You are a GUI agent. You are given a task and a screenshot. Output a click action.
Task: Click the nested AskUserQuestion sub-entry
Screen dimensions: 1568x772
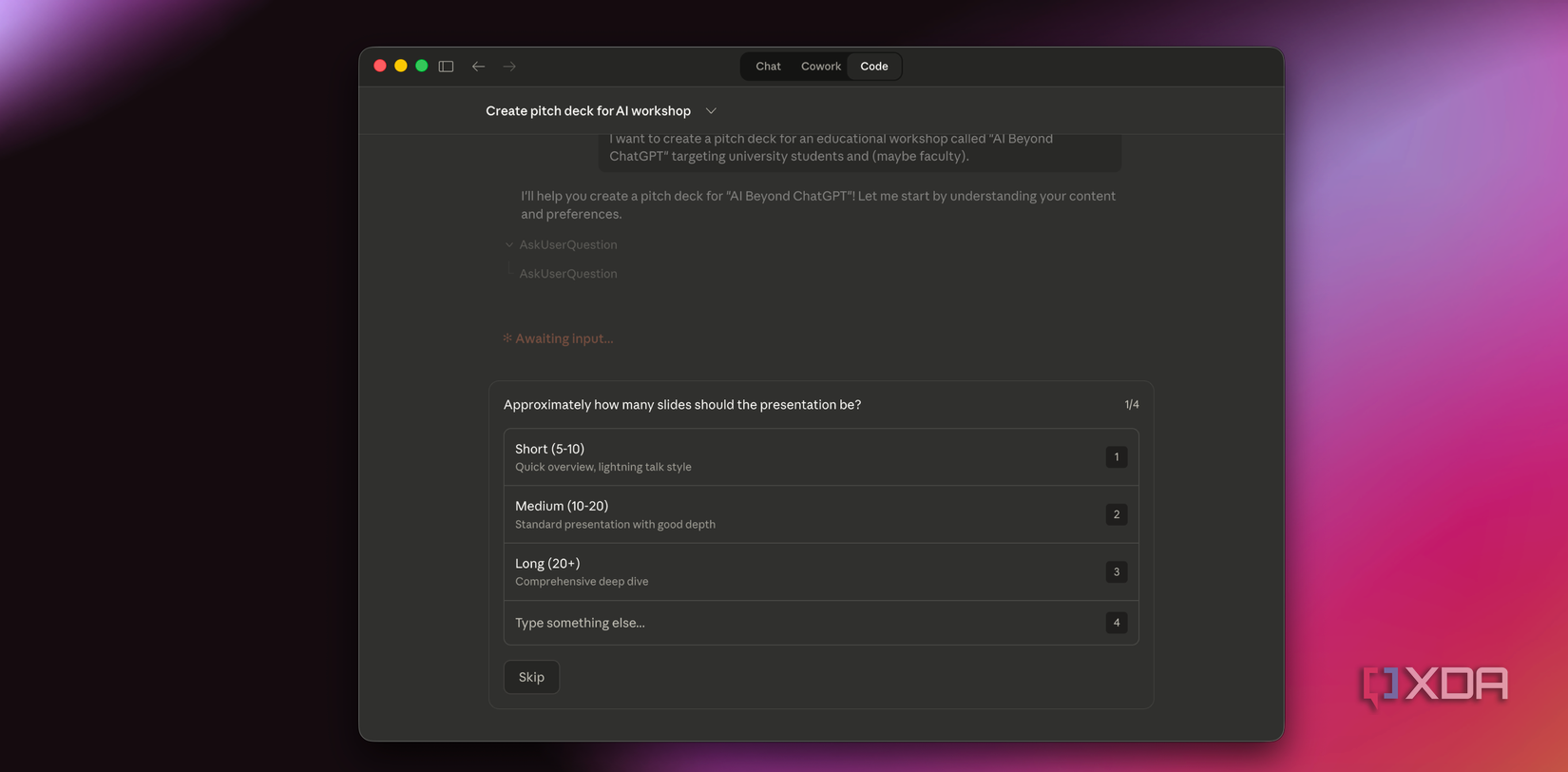tap(568, 274)
